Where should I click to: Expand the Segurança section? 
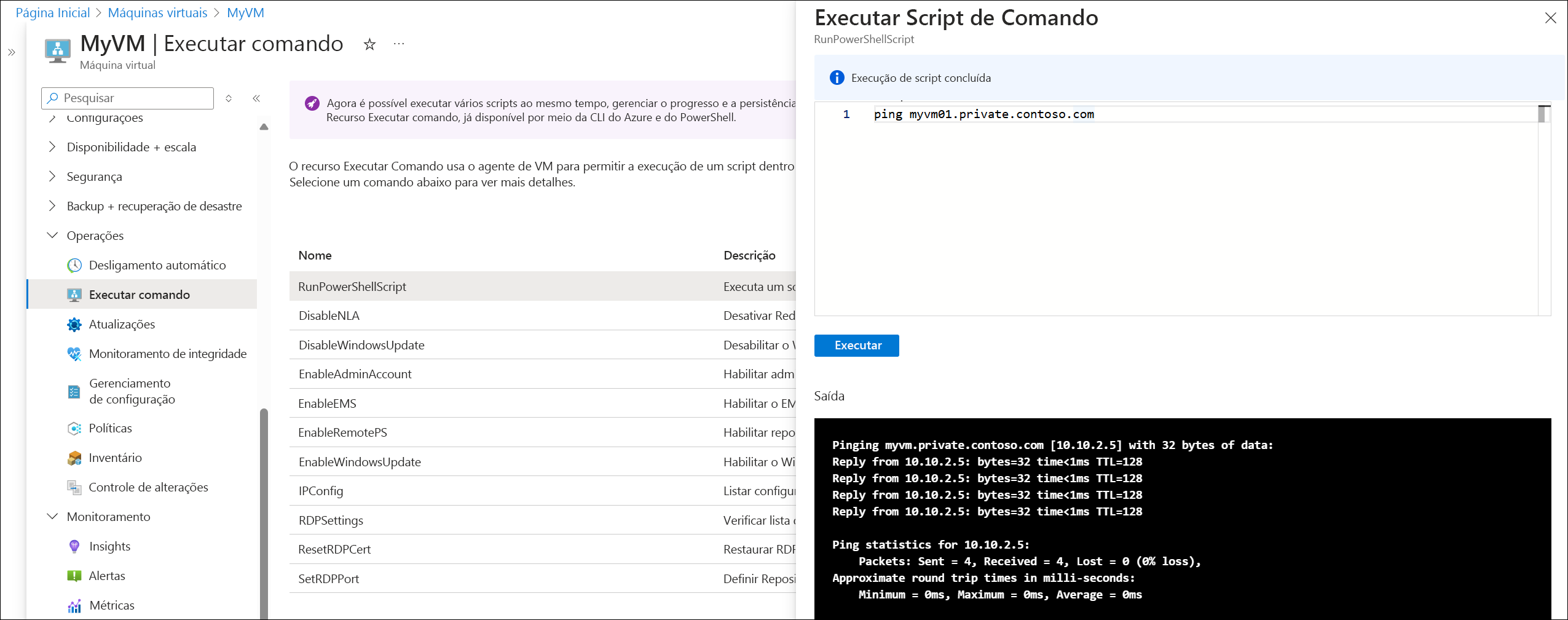pyautogui.click(x=53, y=177)
